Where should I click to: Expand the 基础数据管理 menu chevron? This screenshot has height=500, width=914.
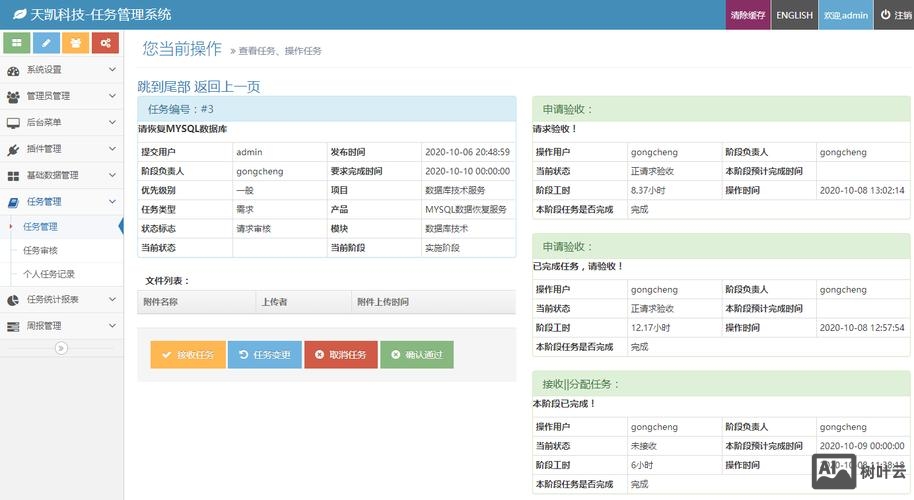pos(113,175)
